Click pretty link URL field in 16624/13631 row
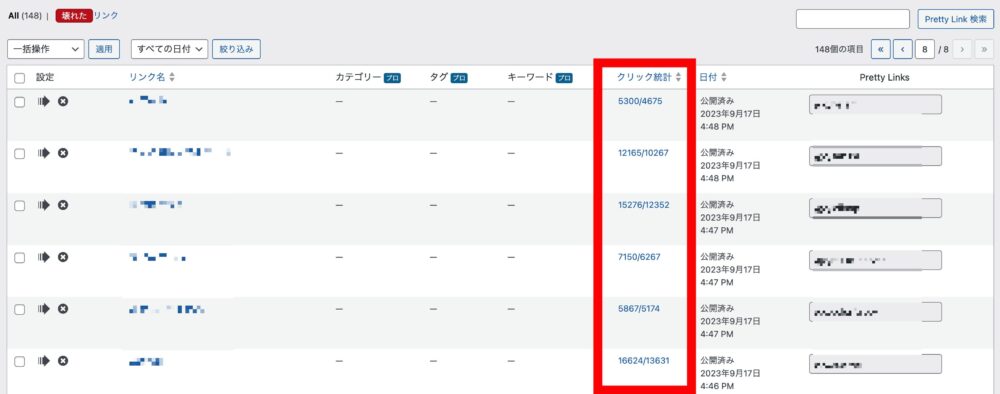 875,364
